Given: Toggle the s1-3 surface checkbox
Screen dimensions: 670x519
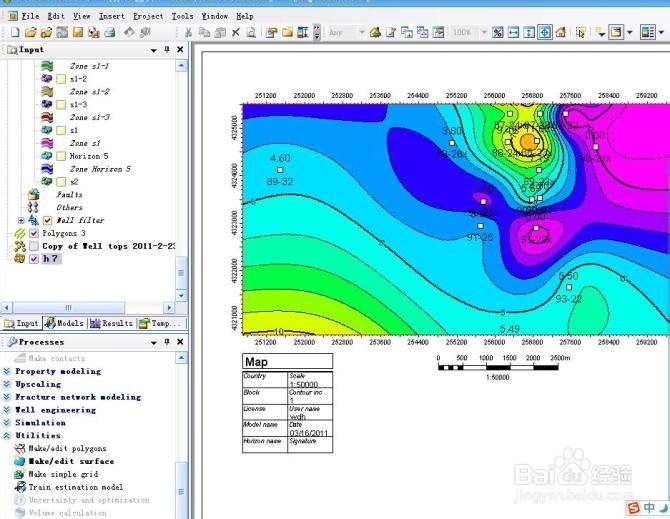Looking at the screenshot, I should click(x=61, y=105).
